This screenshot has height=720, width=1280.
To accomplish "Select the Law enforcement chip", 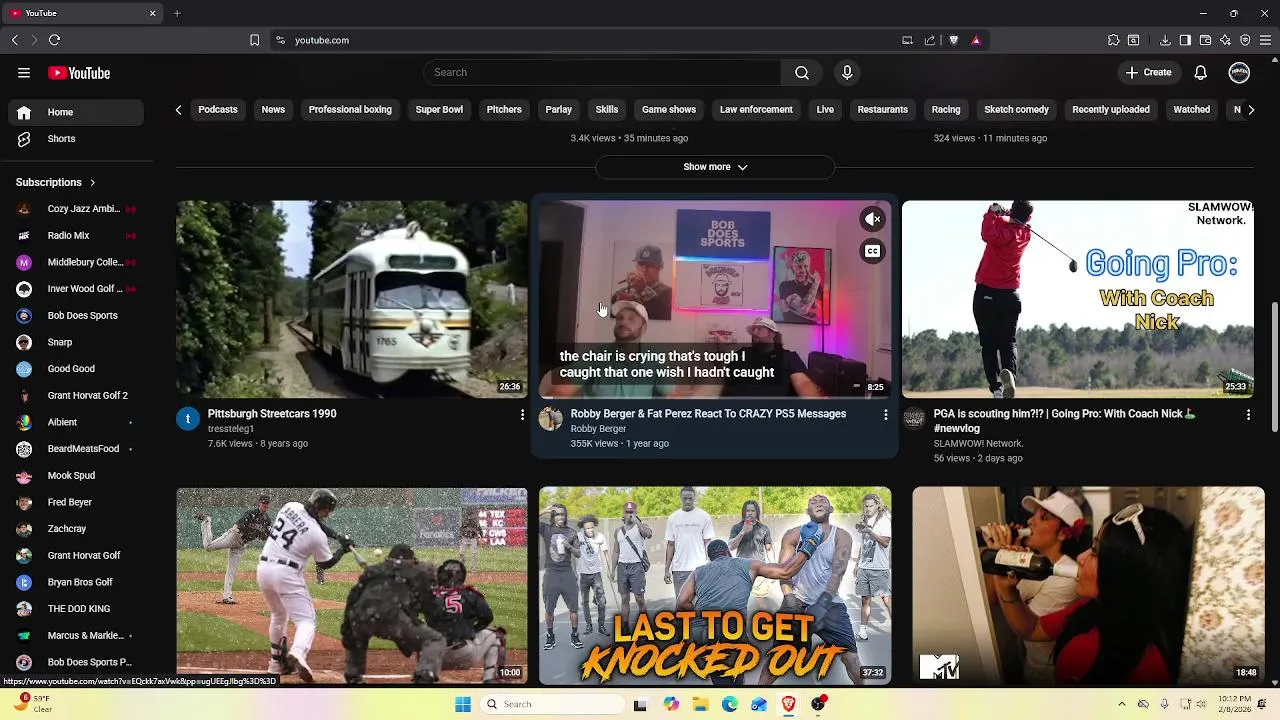I will (x=756, y=110).
